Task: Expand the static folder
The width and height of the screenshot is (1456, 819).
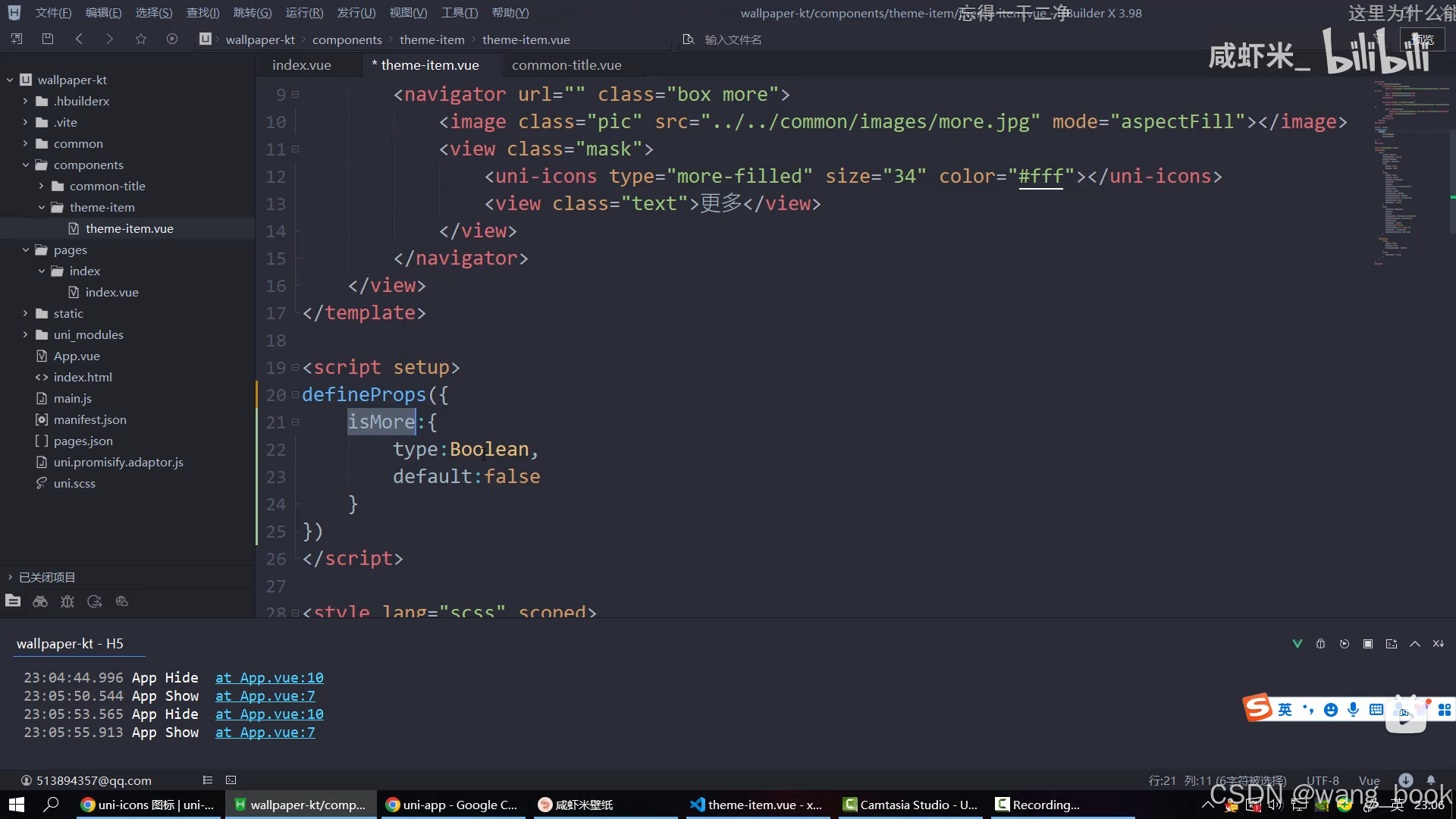Action: point(26,313)
